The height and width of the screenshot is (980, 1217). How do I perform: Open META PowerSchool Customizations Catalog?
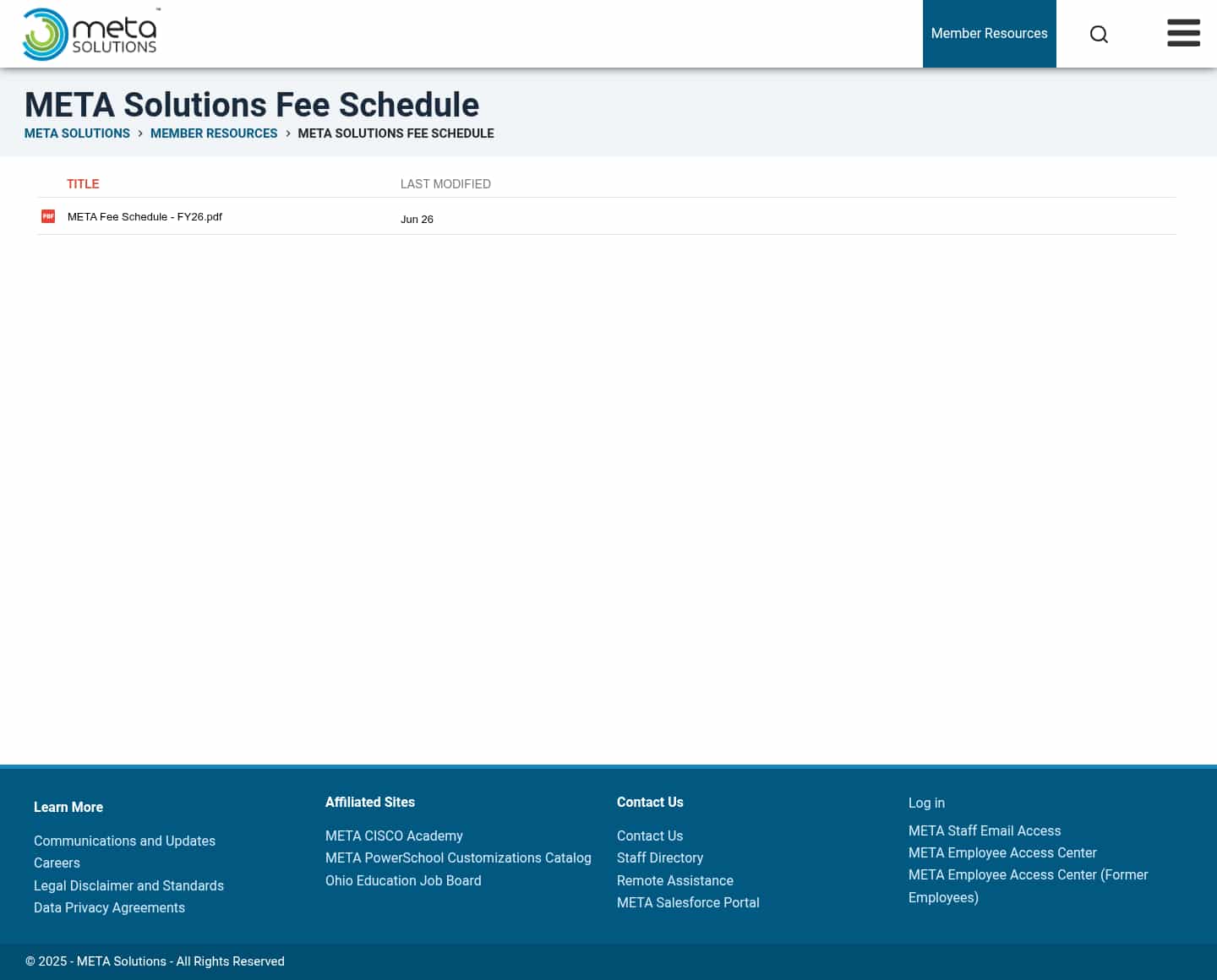pos(458,858)
